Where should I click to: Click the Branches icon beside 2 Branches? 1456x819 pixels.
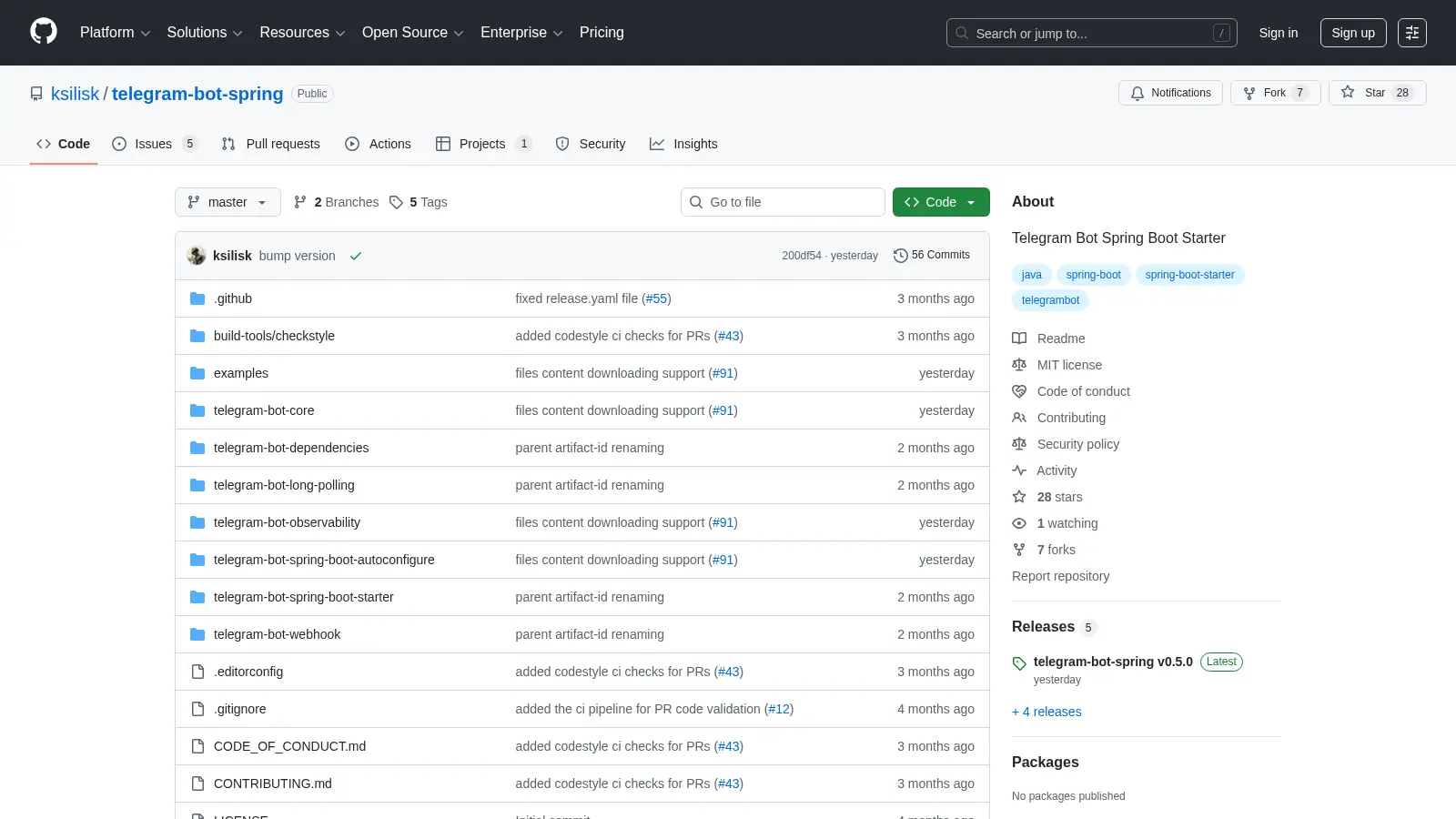pyautogui.click(x=300, y=202)
